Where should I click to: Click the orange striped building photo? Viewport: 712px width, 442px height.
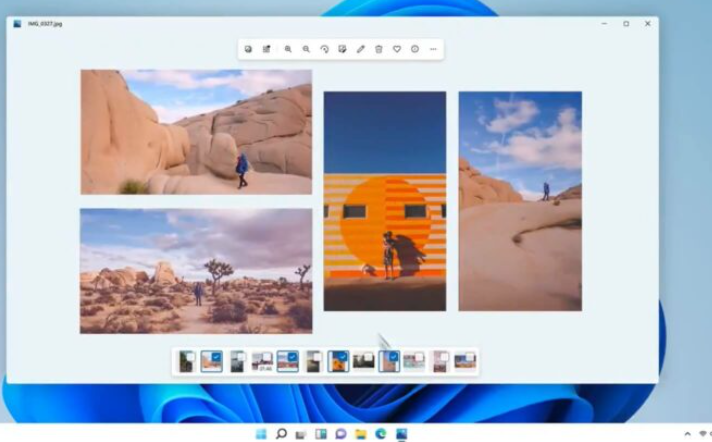[x=385, y=201]
